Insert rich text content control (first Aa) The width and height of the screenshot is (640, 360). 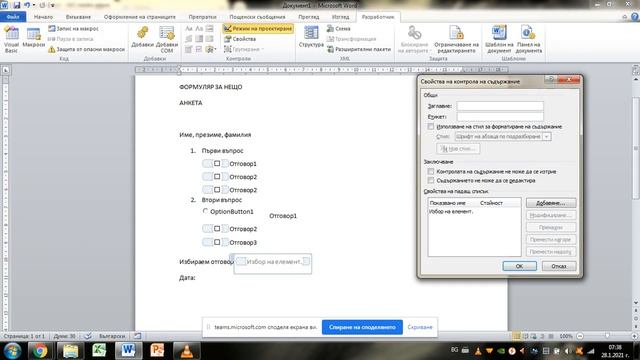coord(189,29)
